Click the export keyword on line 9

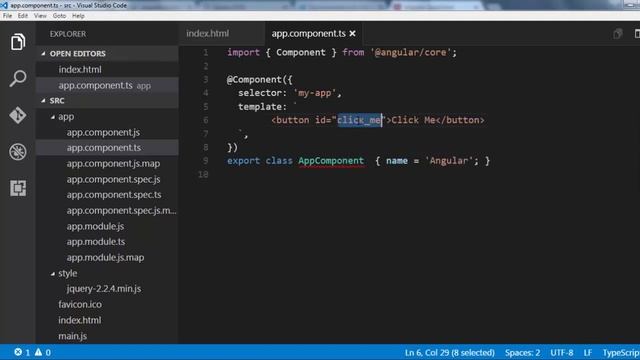[243, 160]
